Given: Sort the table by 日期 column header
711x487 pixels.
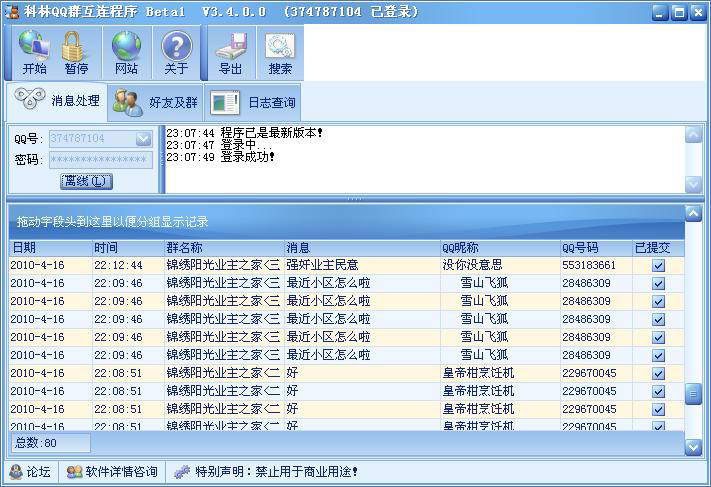Looking at the screenshot, I should (x=48, y=248).
